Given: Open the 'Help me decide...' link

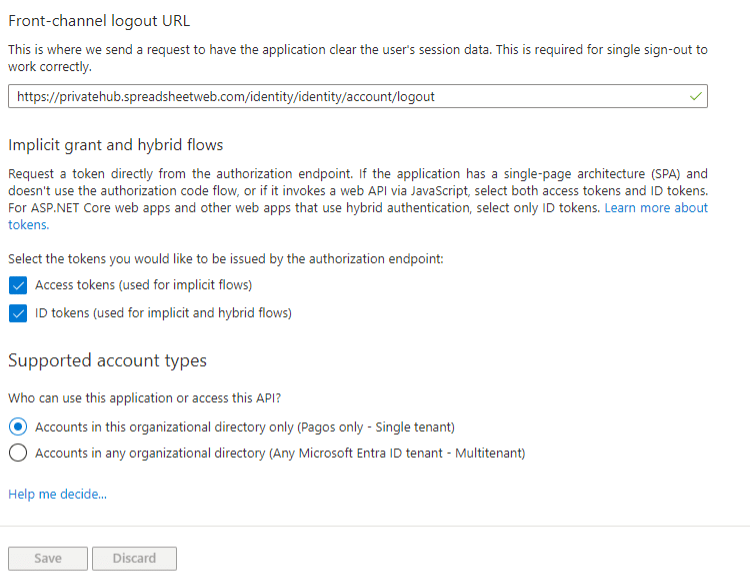Looking at the screenshot, I should pos(57,494).
